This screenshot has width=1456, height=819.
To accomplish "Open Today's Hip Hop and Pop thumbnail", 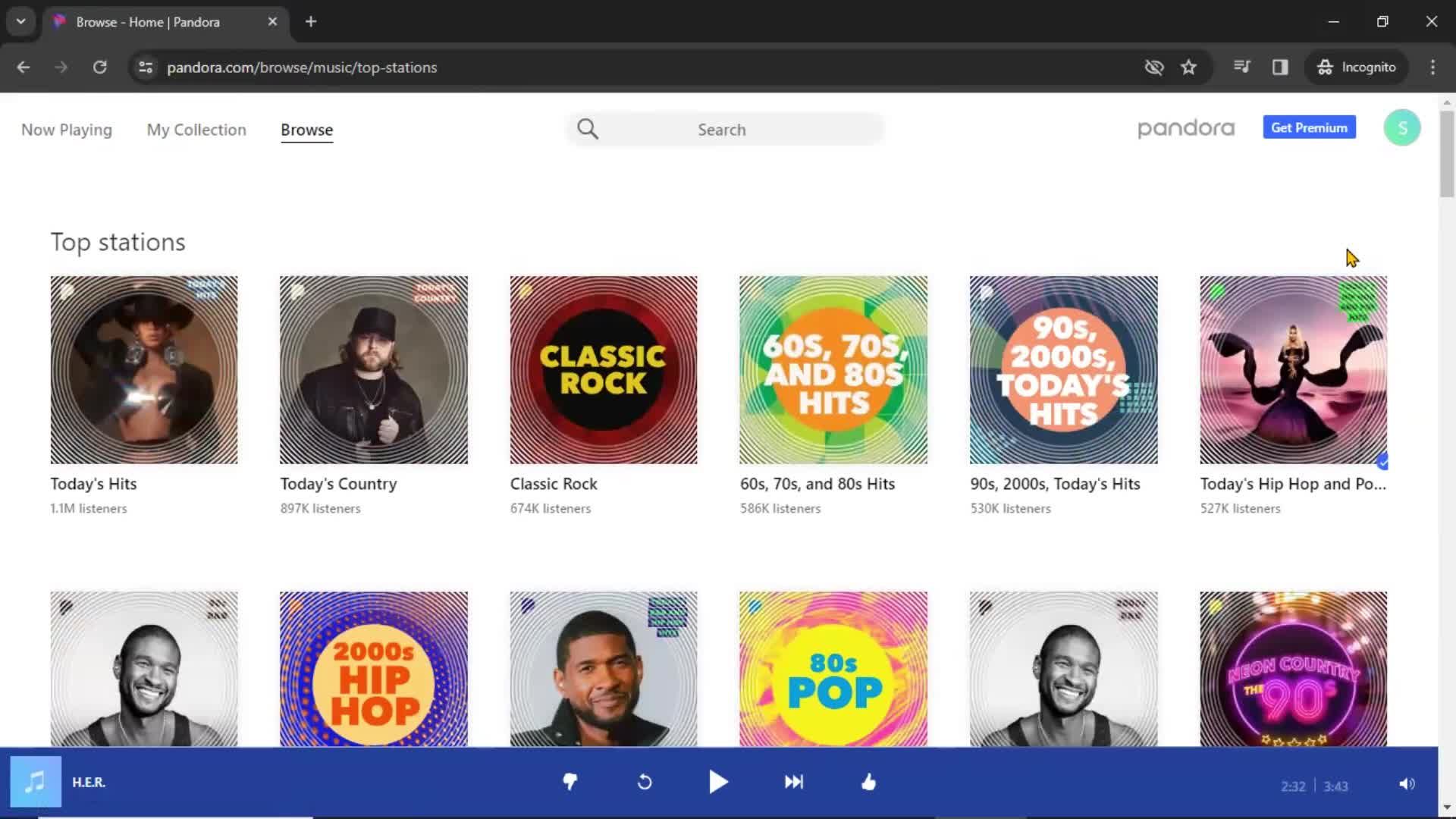I will pyautogui.click(x=1293, y=370).
